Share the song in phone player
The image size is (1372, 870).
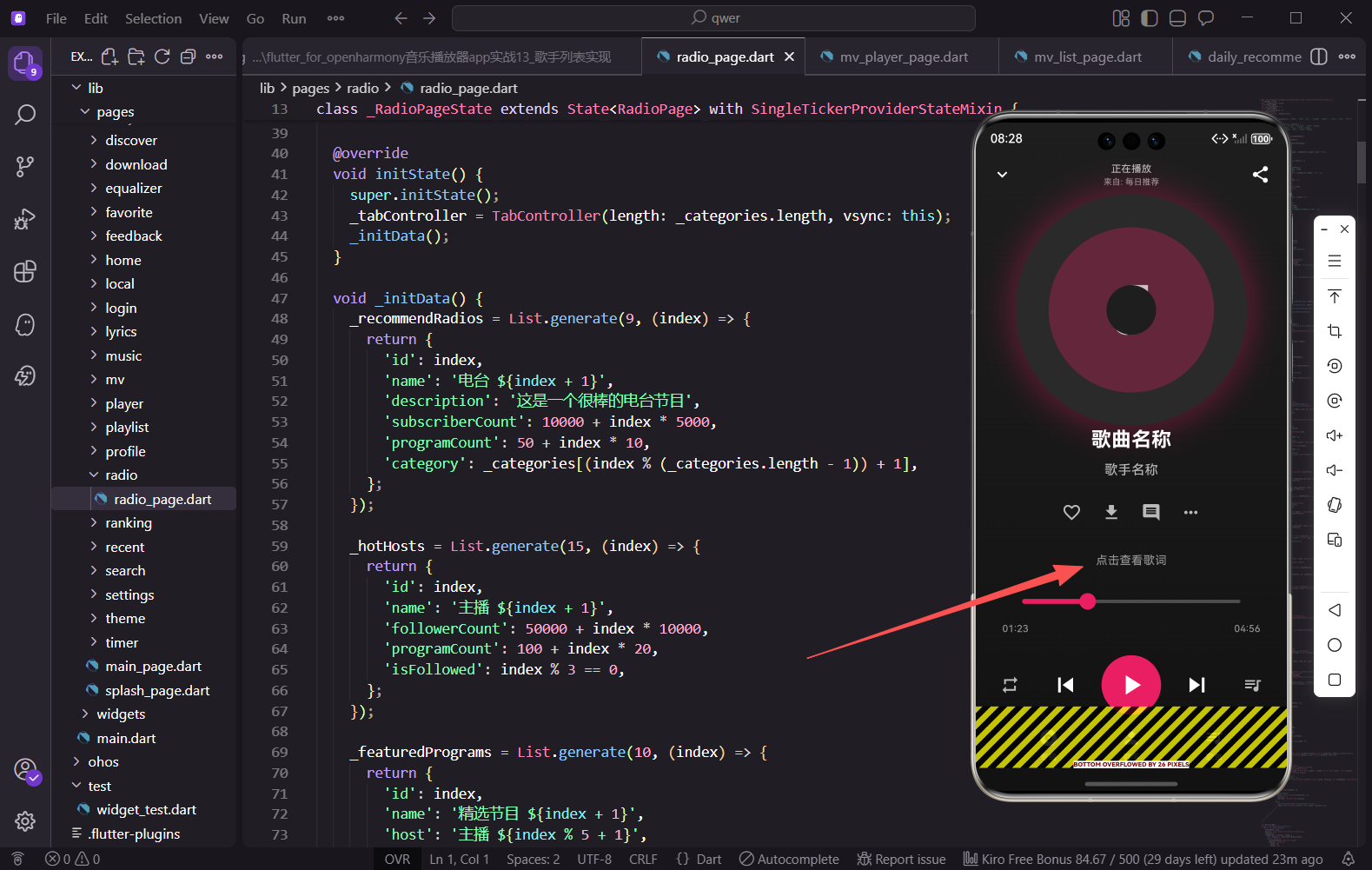1260,175
